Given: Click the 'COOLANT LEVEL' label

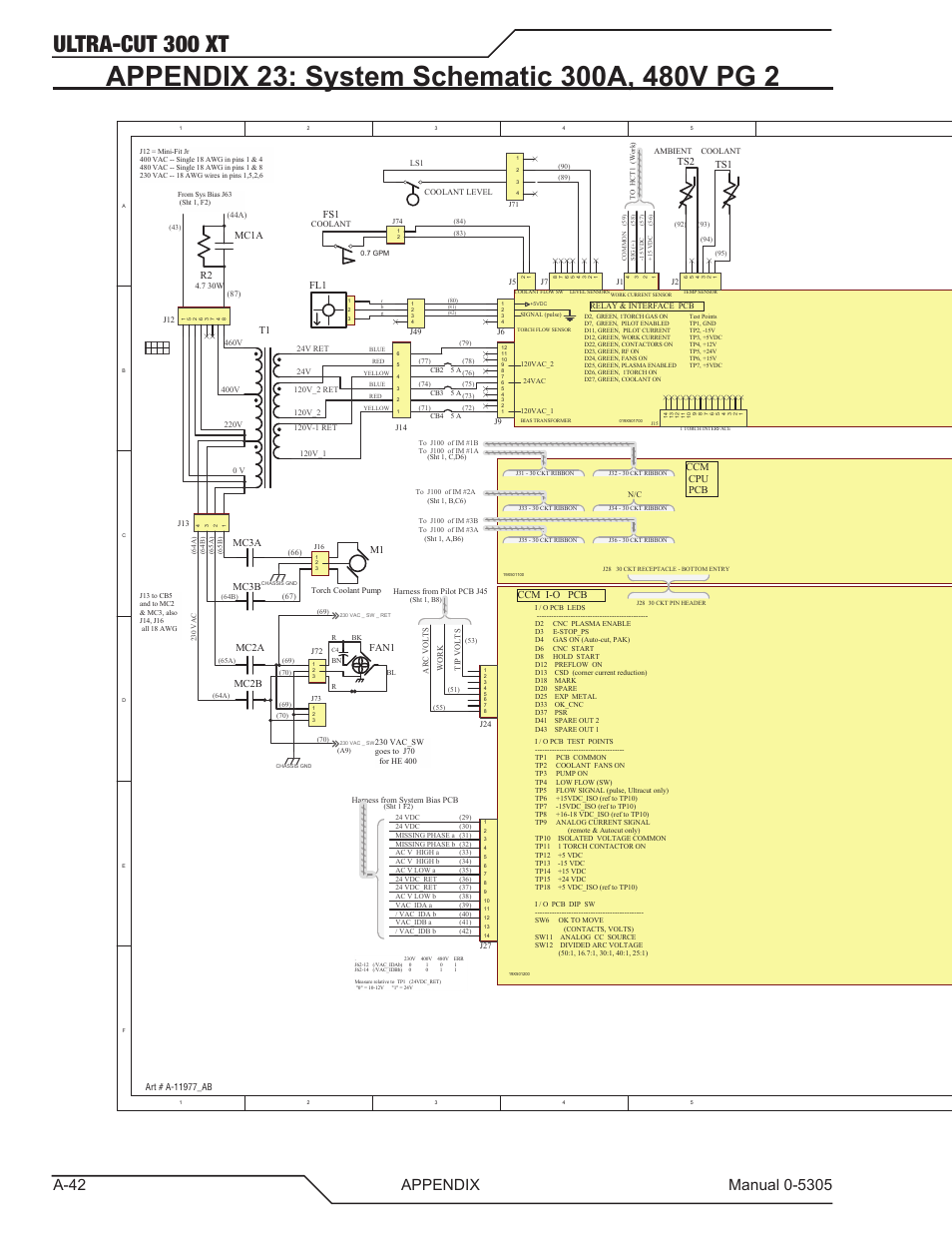Looking at the screenshot, I should point(458,192).
